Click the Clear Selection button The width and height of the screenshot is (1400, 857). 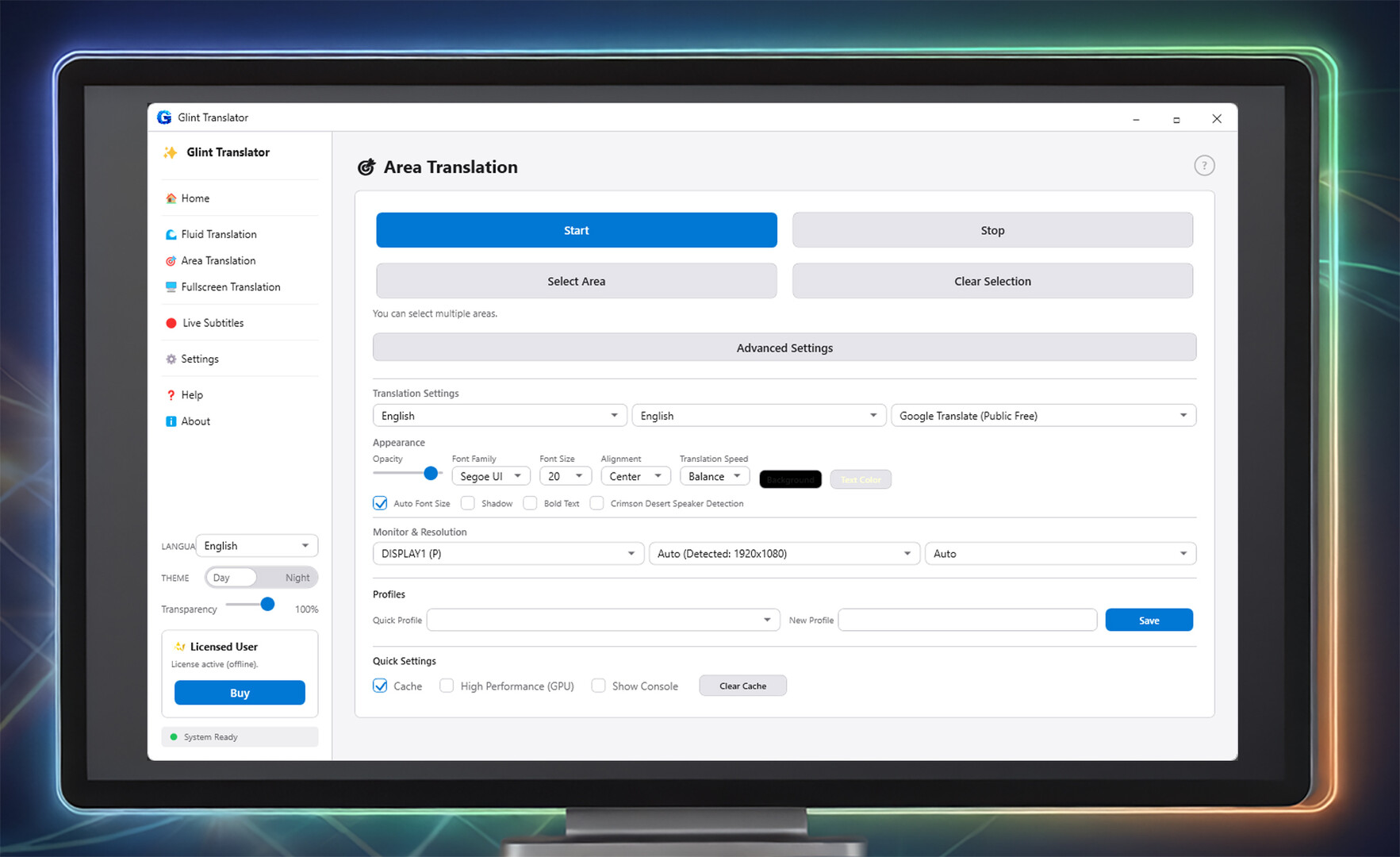point(993,281)
